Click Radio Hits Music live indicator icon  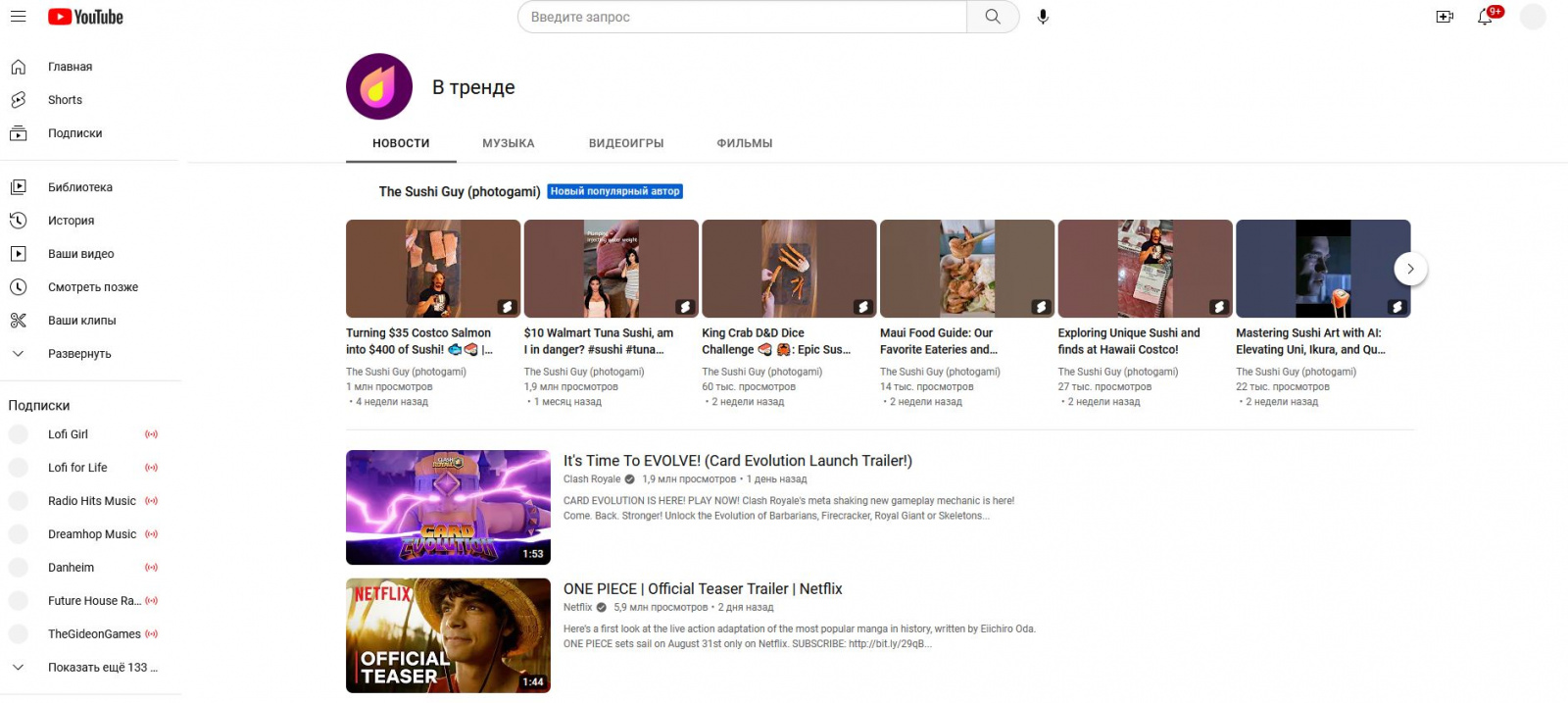click(151, 501)
